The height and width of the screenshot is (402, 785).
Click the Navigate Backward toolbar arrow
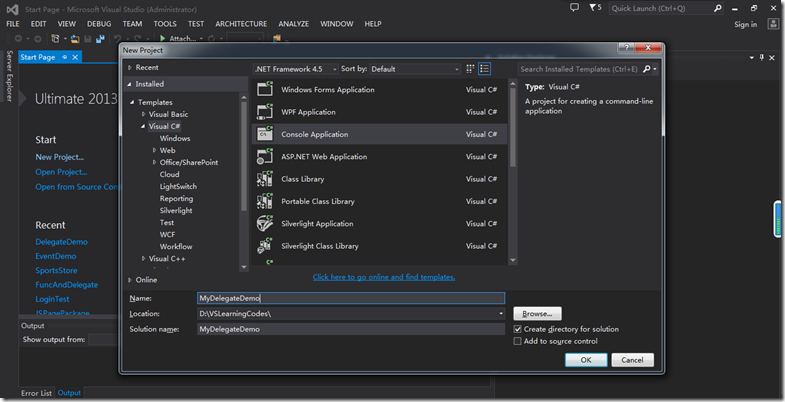(19, 39)
